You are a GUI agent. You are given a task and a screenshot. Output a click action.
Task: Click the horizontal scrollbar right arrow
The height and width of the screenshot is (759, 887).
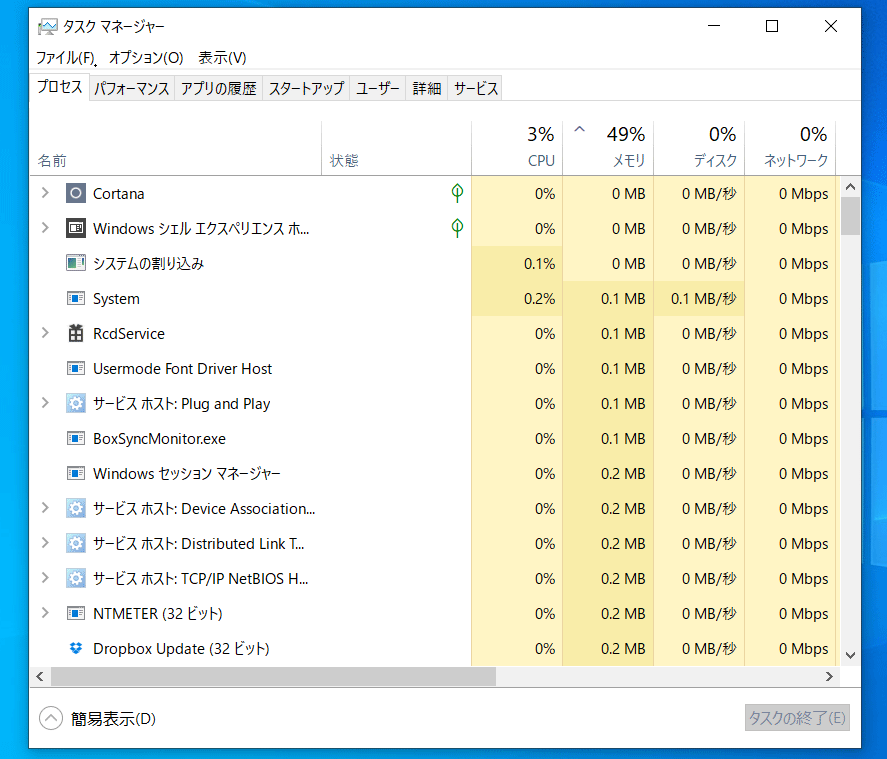(x=829, y=676)
